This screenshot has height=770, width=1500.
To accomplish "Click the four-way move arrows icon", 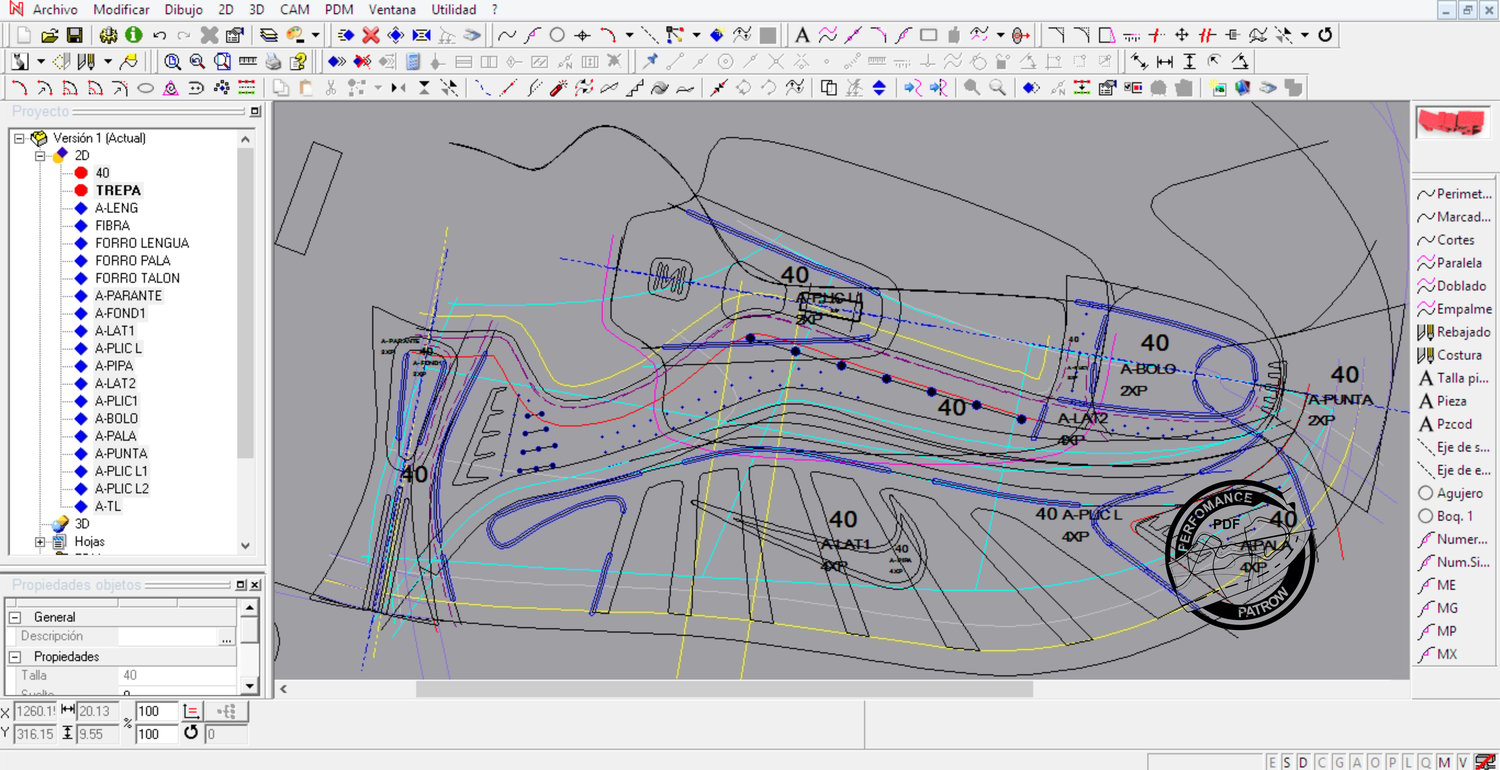I will tap(1182, 35).
